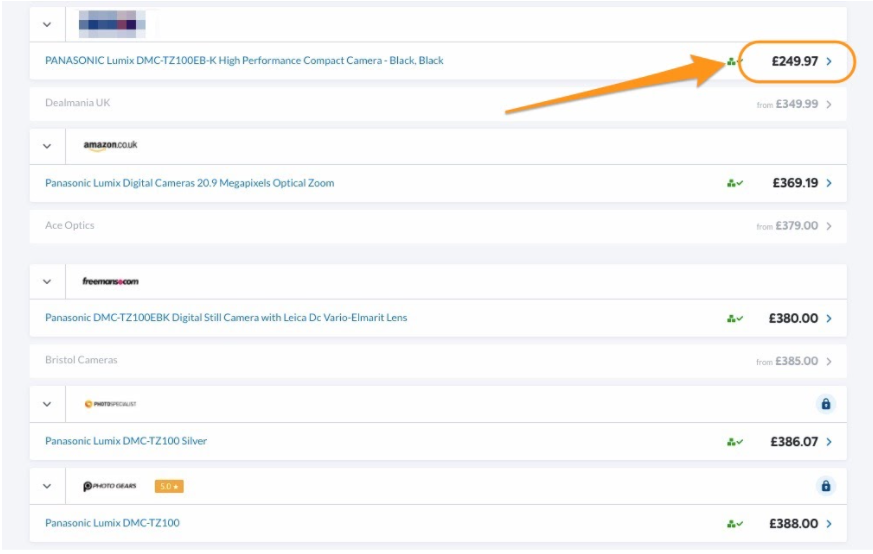
Task: Click the lock icon on Photospecialist row
Action: pyautogui.click(x=826, y=404)
